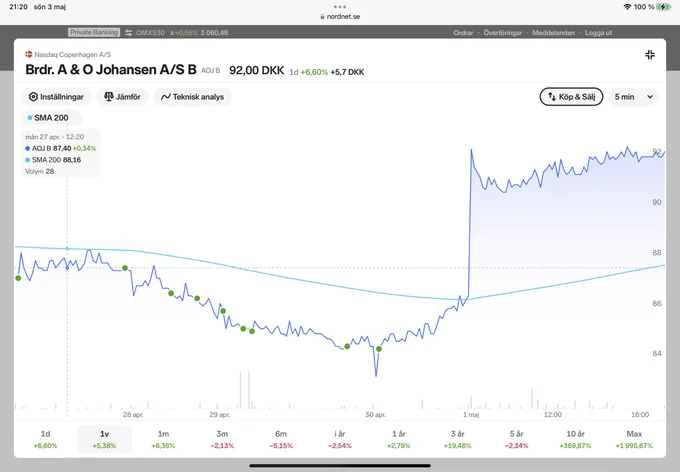The image size is (680, 472).
Task: Open Teknisk analys menu
Action: pos(193,97)
